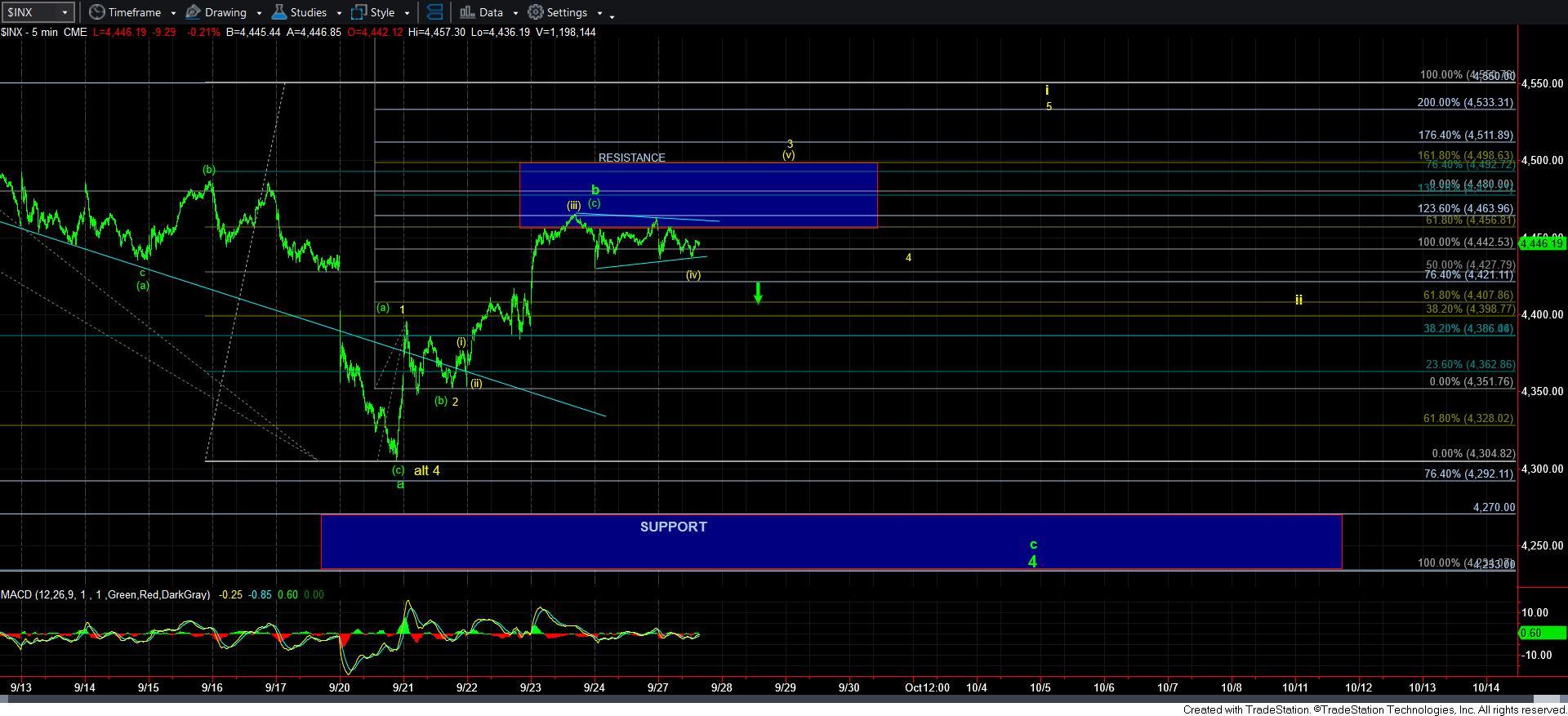
Task: Click the Settings gear icon
Action: point(536,12)
